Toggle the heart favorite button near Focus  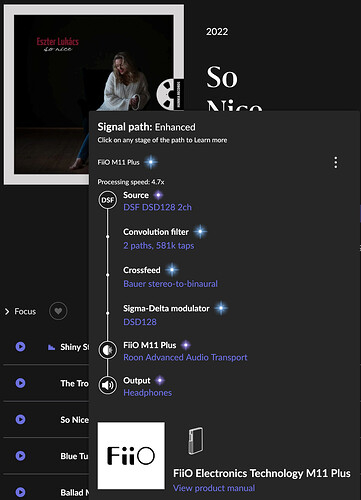click(x=58, y=311)
